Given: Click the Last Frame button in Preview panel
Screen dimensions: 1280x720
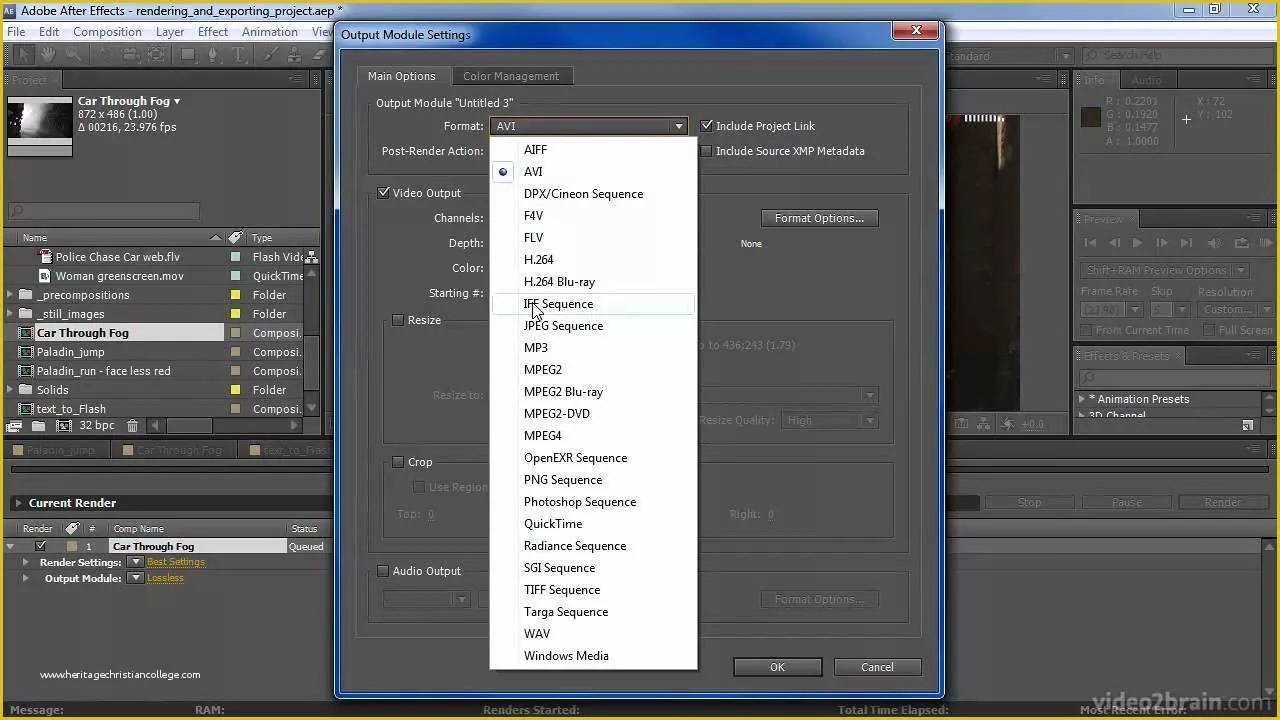Looking at the screenshot, I should pyautogui.click(x=1186, y=243).
